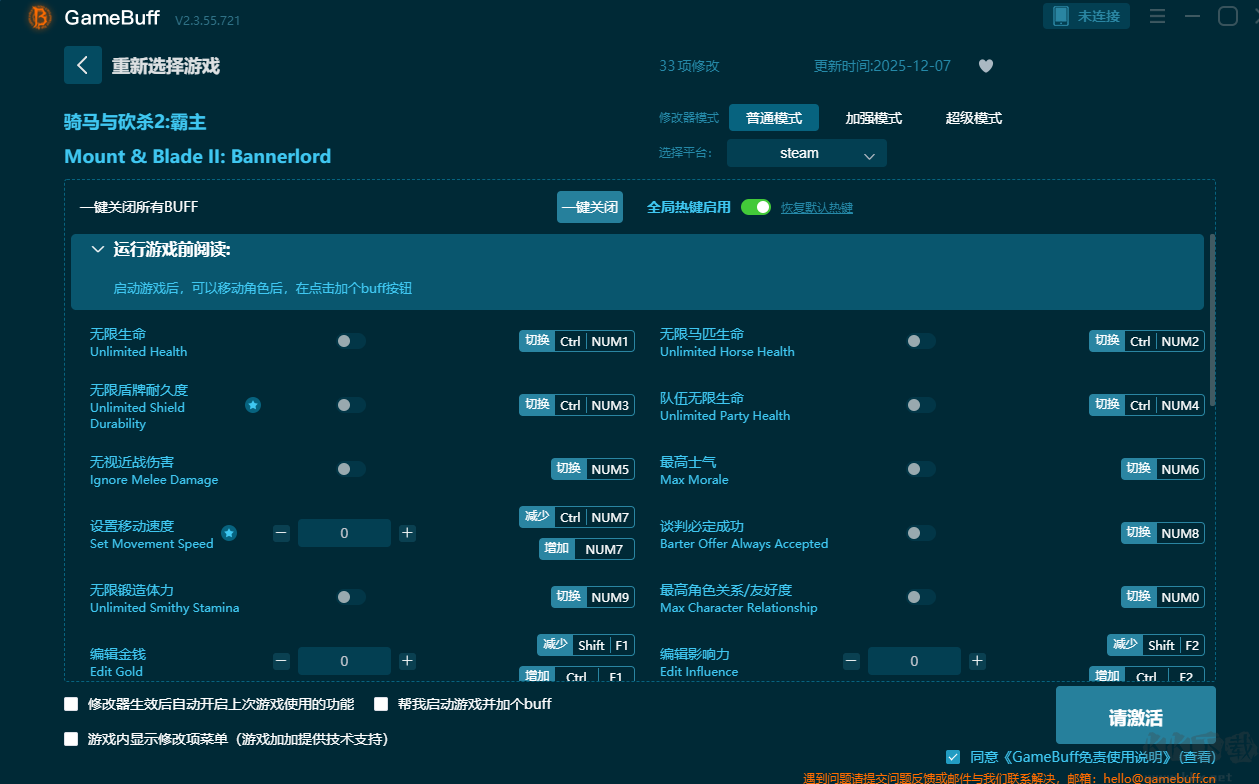
Task: Click the Edit Gold value field
Action: (x=344, y=661)
